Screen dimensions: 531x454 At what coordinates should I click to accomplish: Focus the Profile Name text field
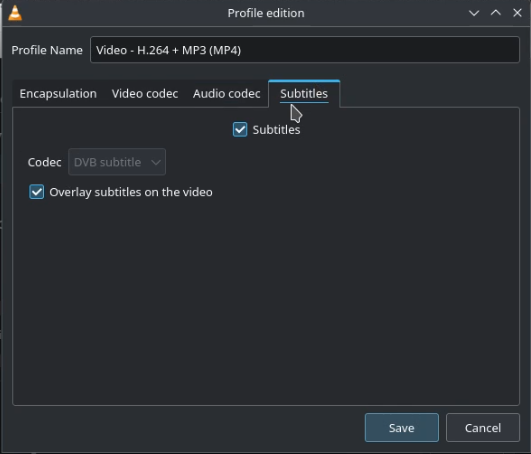coord(305,50)
